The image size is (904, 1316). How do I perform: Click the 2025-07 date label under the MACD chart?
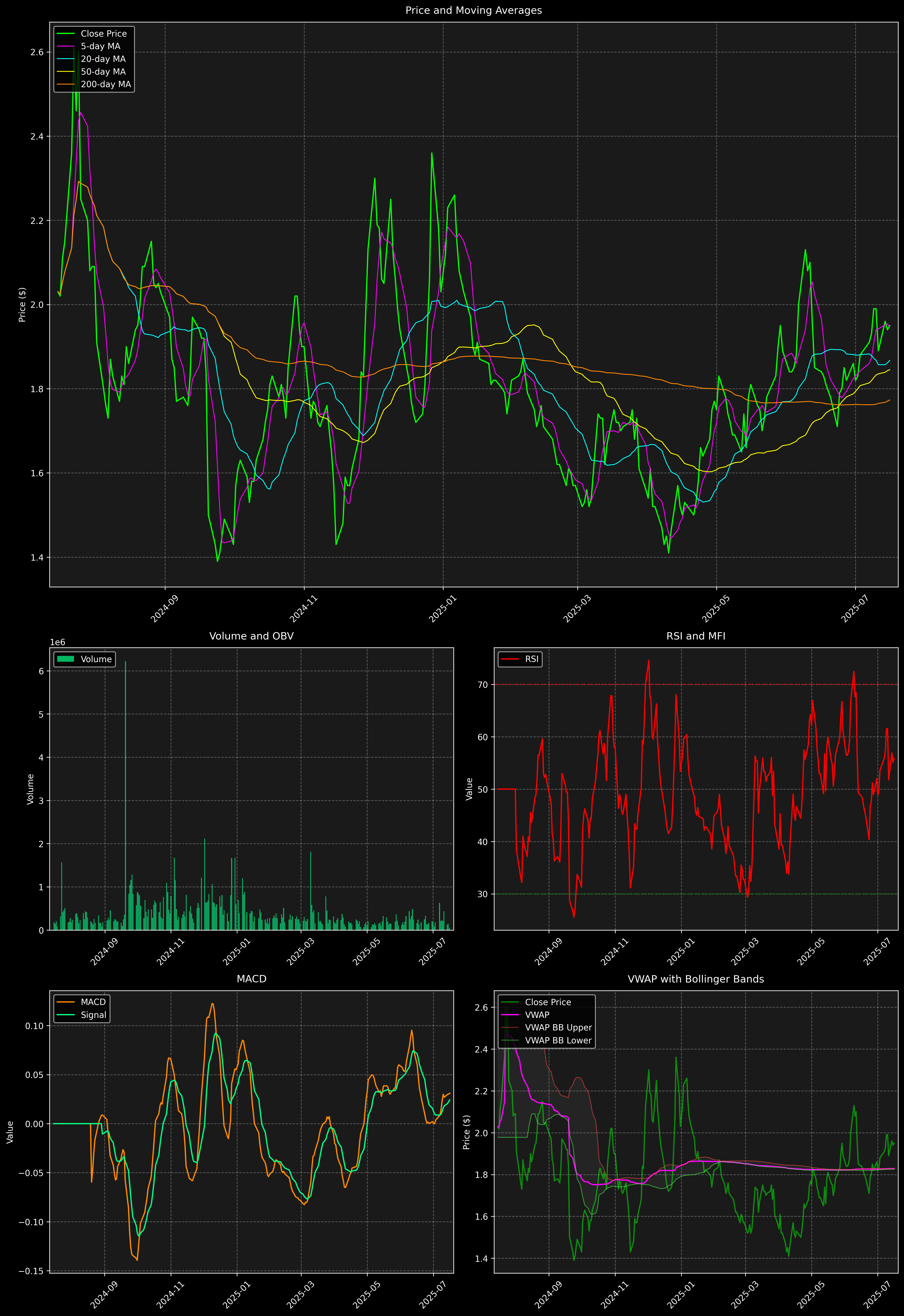pyautogui.click(x=433, y=1295)
